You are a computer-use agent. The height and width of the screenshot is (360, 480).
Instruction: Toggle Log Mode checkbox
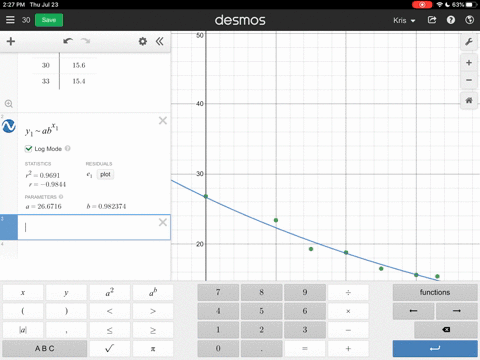click(x=28, y=149)
